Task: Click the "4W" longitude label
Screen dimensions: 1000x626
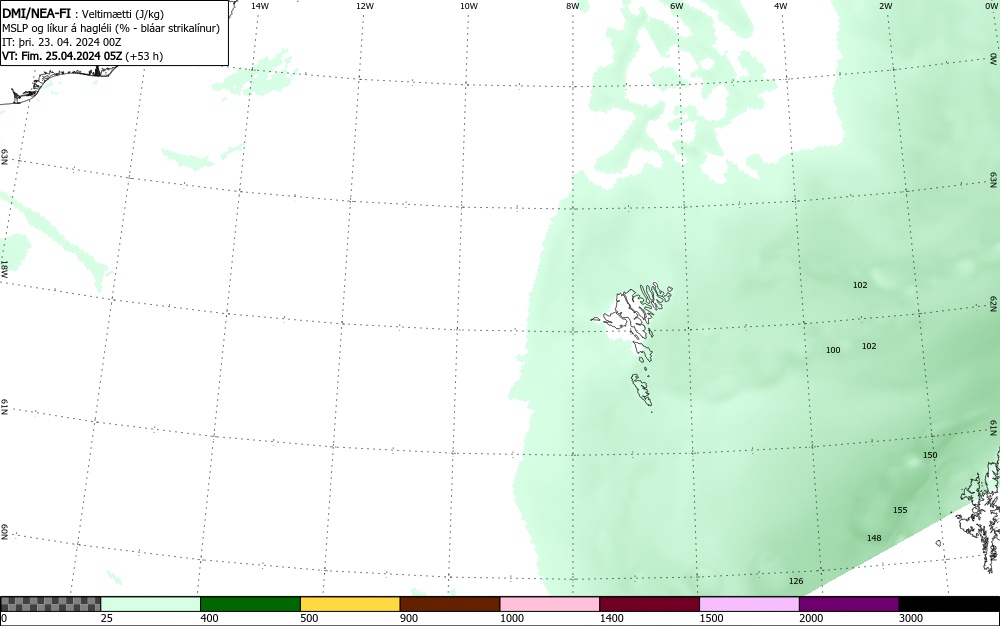Action: point(781,6)
